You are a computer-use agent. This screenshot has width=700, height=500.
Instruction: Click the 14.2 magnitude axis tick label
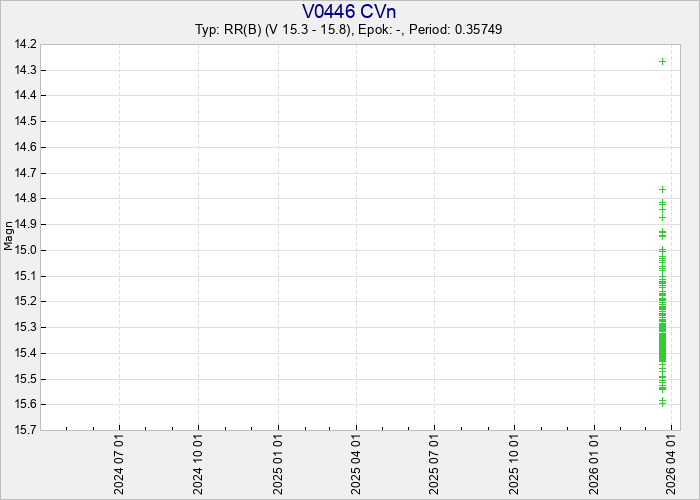pos(26,44)
